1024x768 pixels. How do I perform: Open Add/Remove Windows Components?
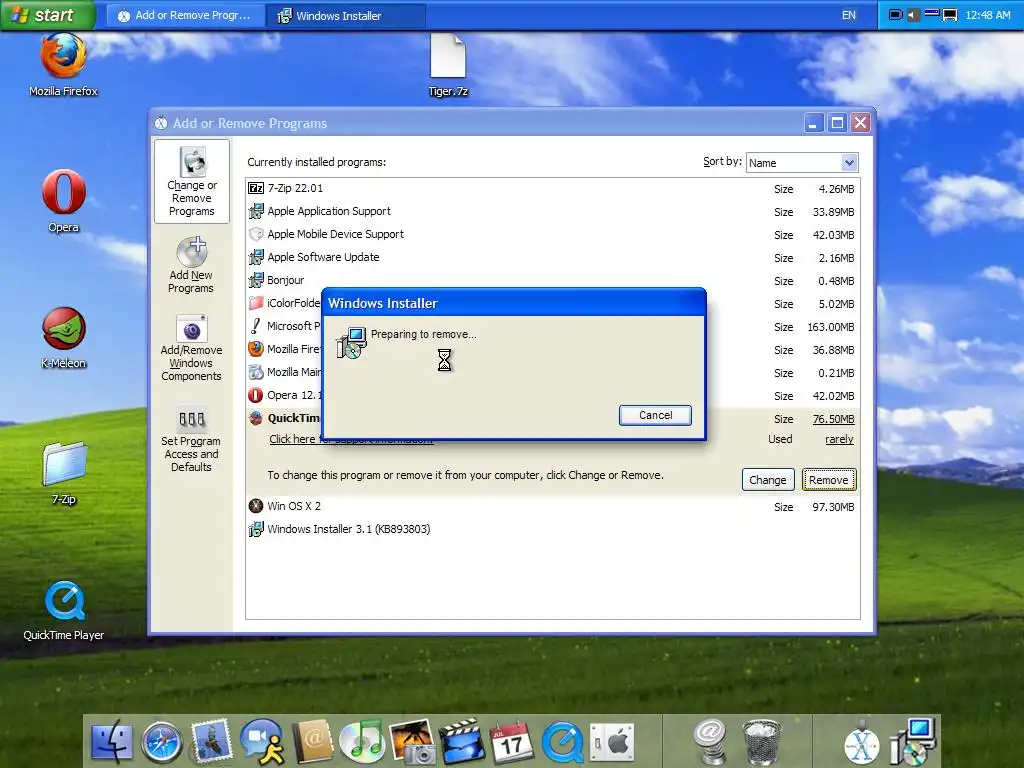[x=191, y=347]
